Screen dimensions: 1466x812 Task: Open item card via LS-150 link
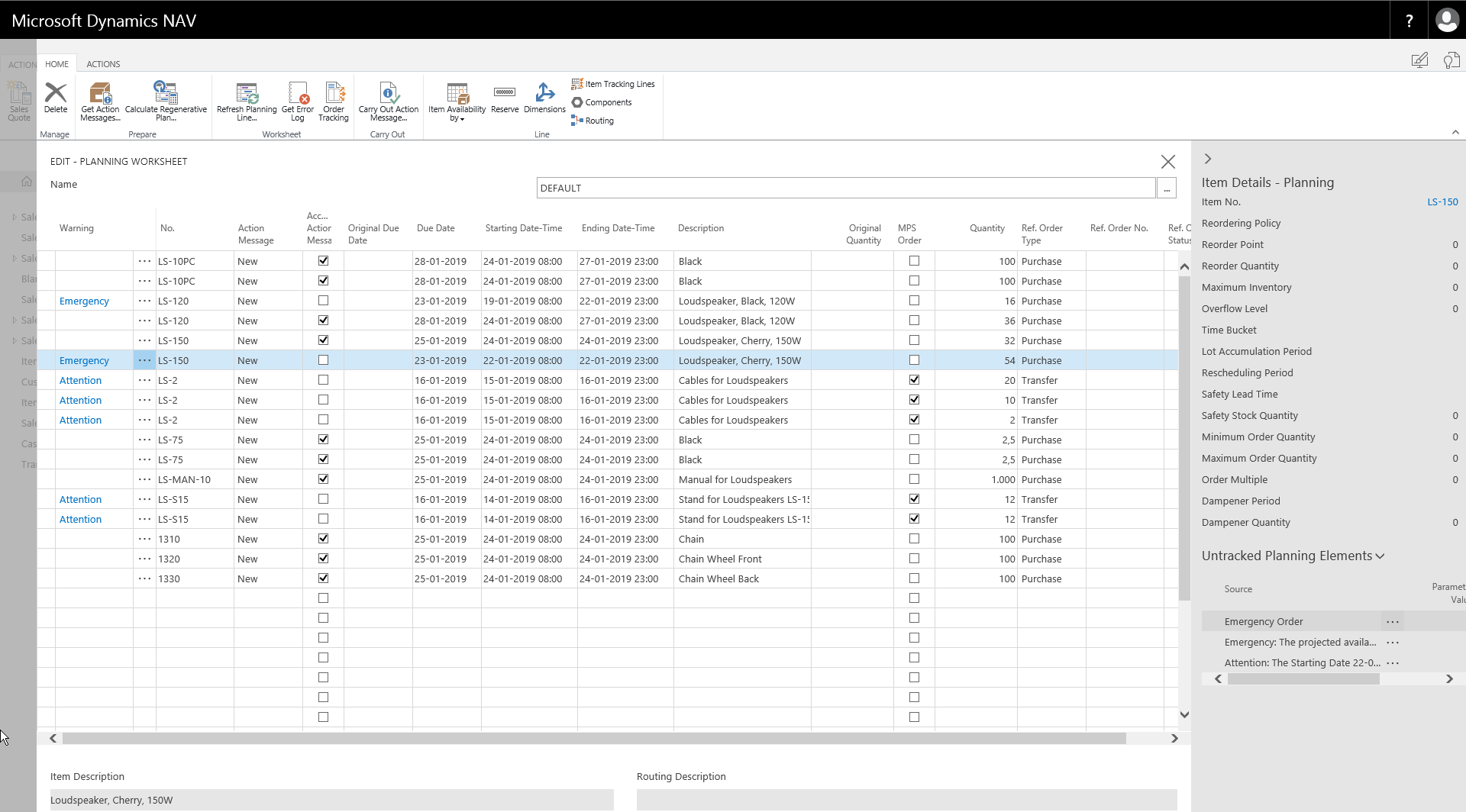tap(1442, 201)
